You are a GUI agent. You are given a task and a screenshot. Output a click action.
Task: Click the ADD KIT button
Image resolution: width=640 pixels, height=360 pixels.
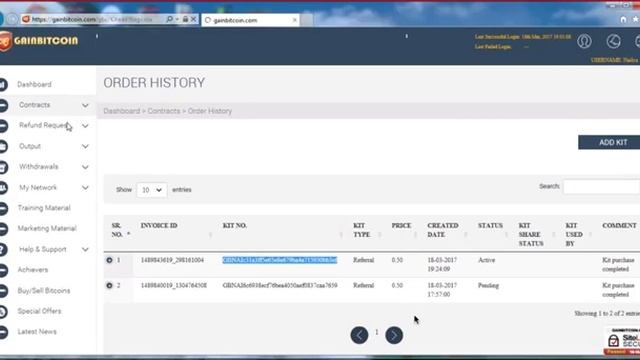pyautogui.click(x=609, y=142)
